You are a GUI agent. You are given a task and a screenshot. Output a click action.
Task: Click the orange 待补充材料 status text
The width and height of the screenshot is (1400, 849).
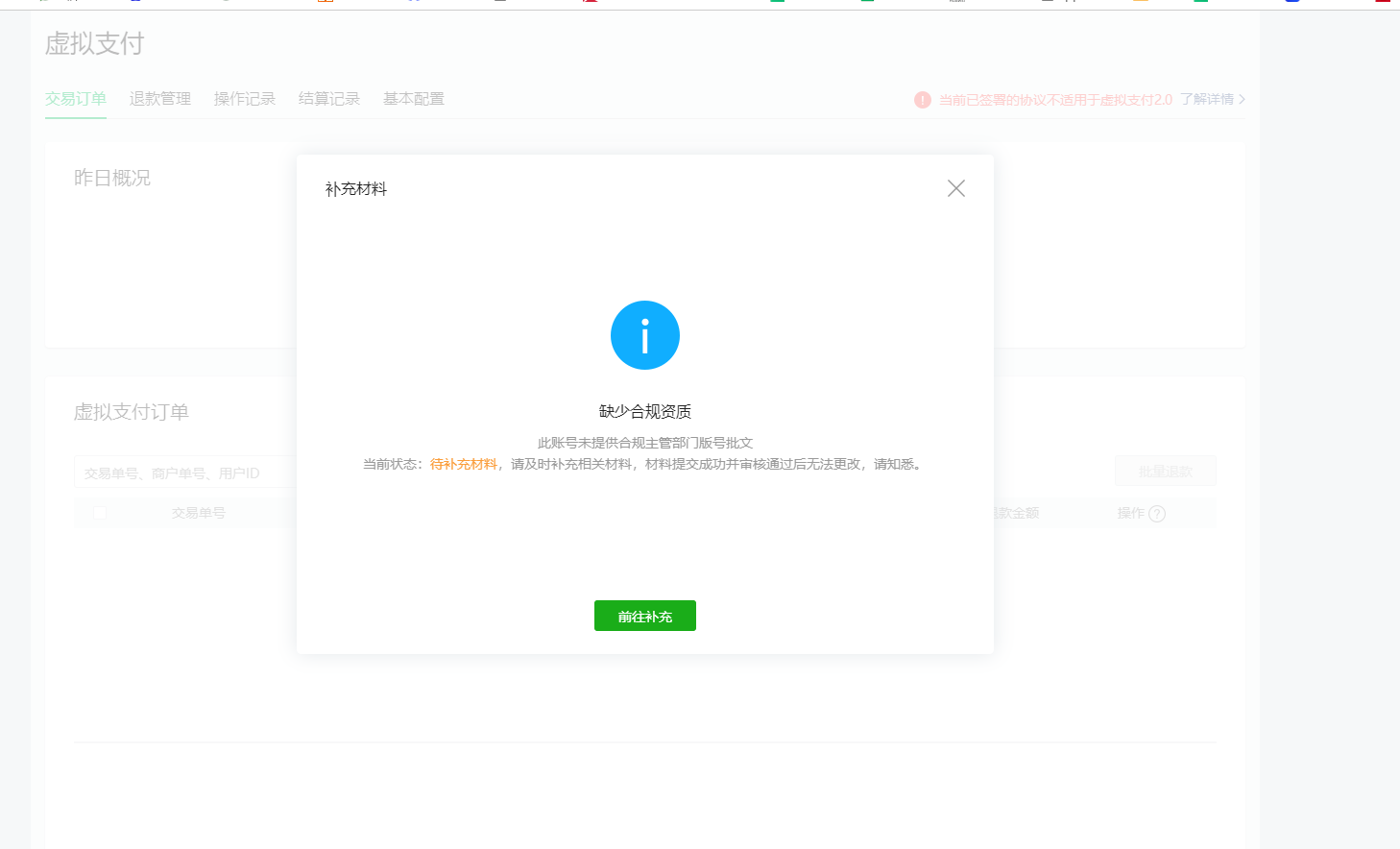pyautogui.click(x=464, y=464)
